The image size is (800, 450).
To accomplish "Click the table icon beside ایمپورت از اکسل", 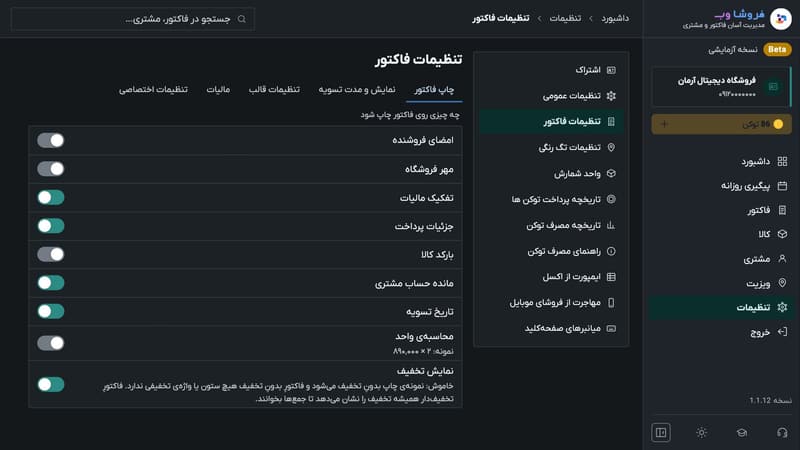I will click(x=611, y=277).
